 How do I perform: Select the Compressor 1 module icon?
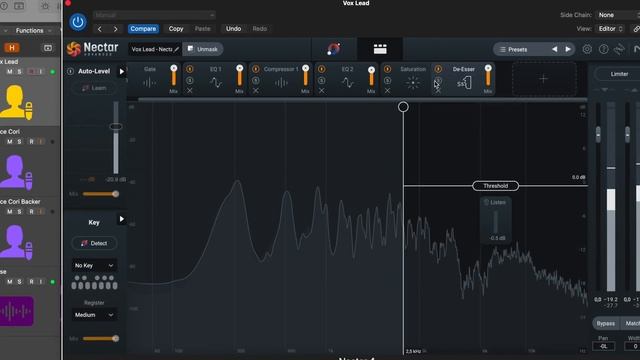tap(281, 83)
